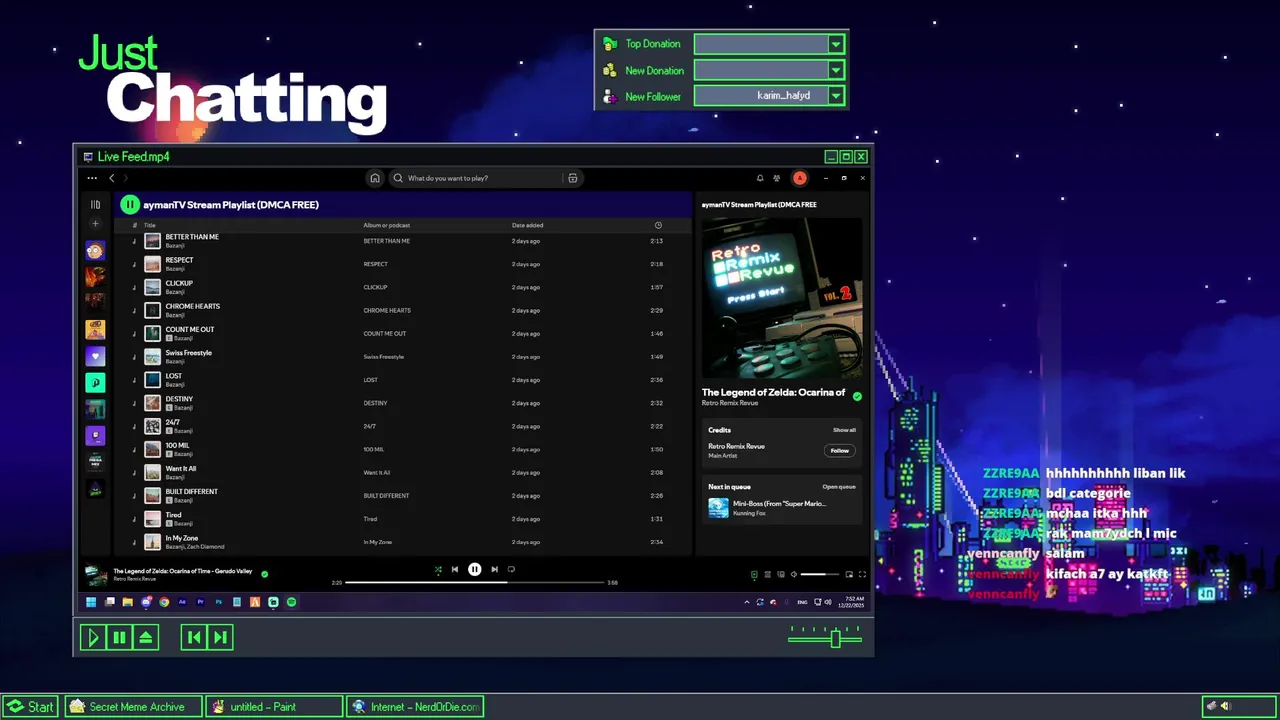
Task: Open untitled – Paint taskbar tab
Action: pos(275,707)
